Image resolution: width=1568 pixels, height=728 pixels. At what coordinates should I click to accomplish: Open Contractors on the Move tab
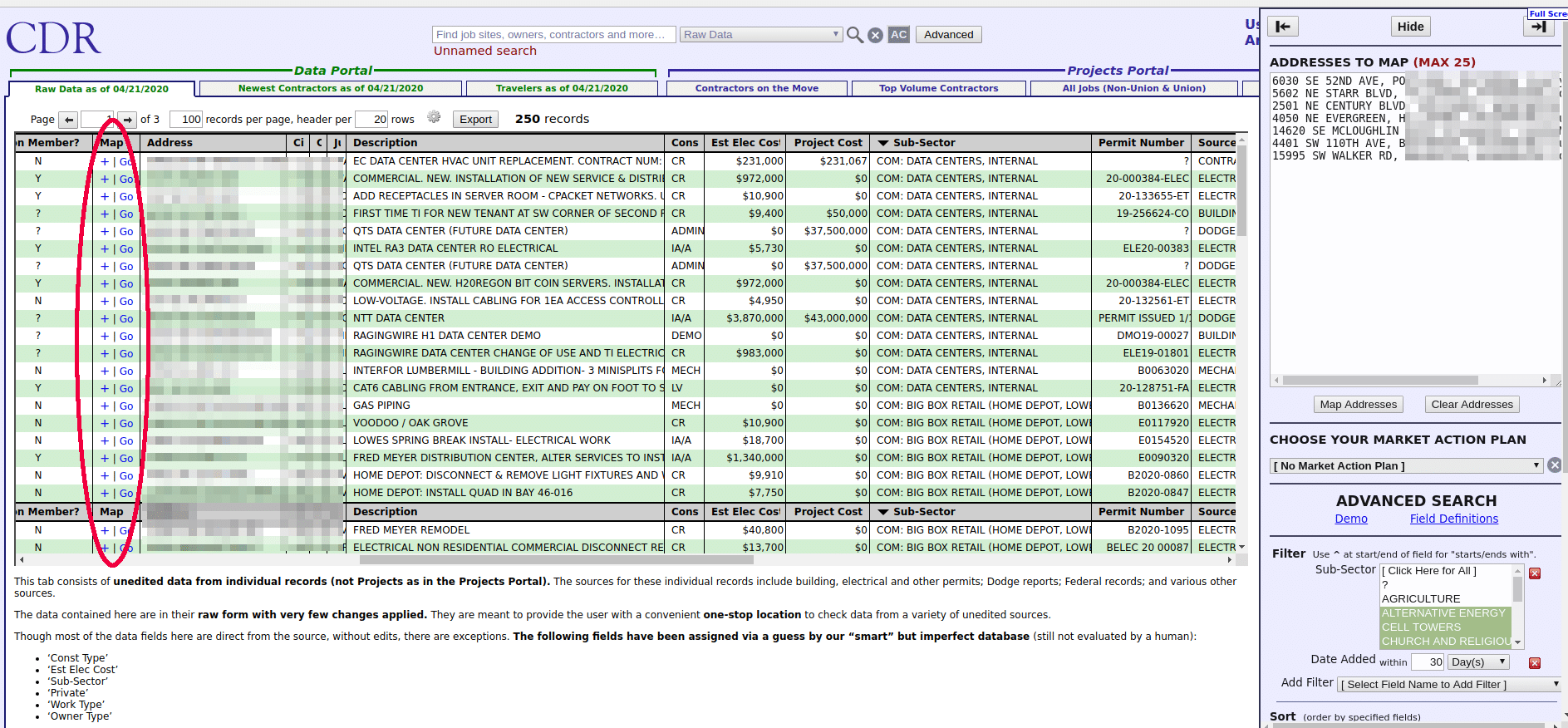pos(757,88)
